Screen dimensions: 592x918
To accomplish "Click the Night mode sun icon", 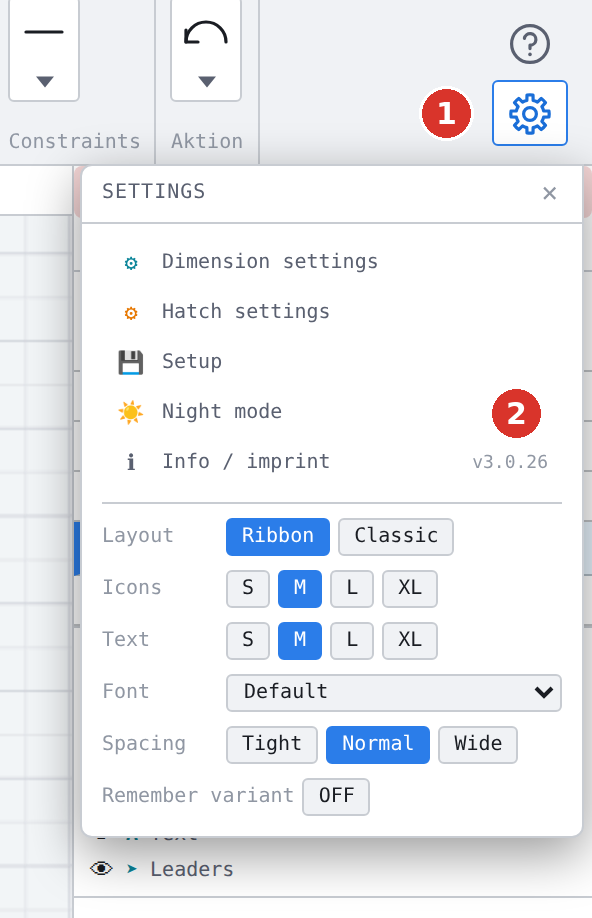I will coord(131,413).
